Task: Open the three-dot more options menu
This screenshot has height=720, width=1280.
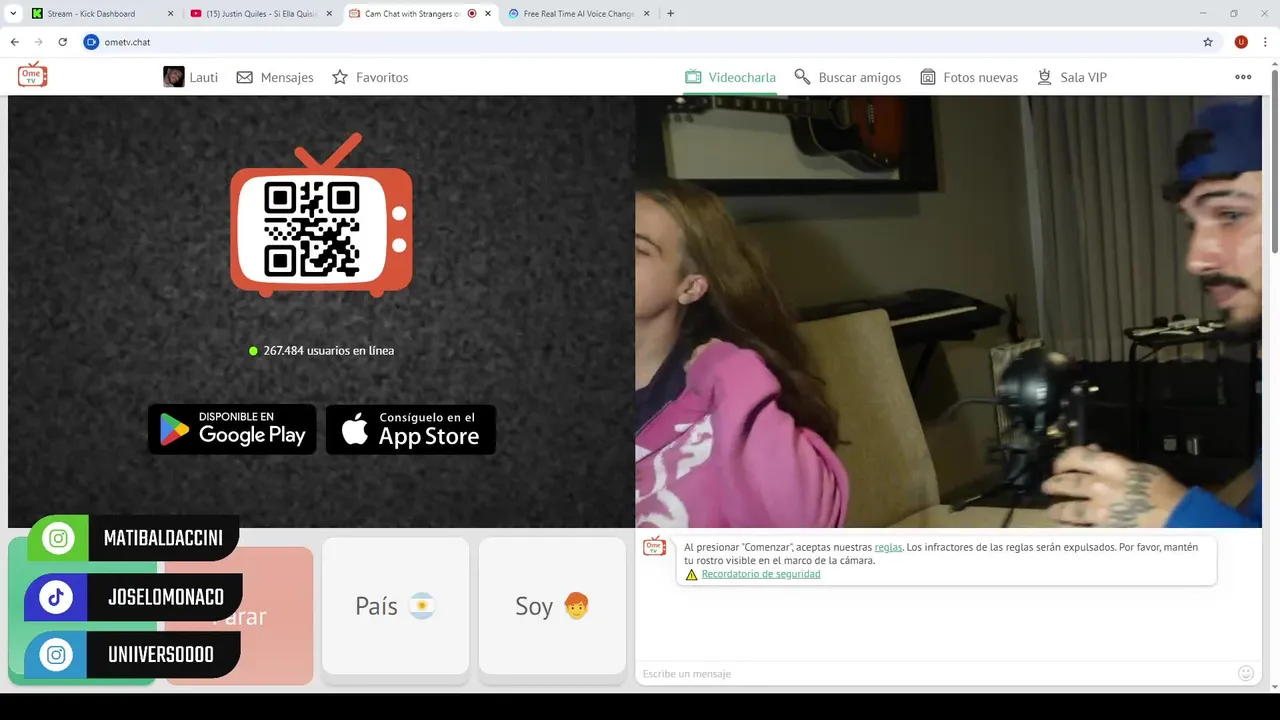Action: [1243, 77]
